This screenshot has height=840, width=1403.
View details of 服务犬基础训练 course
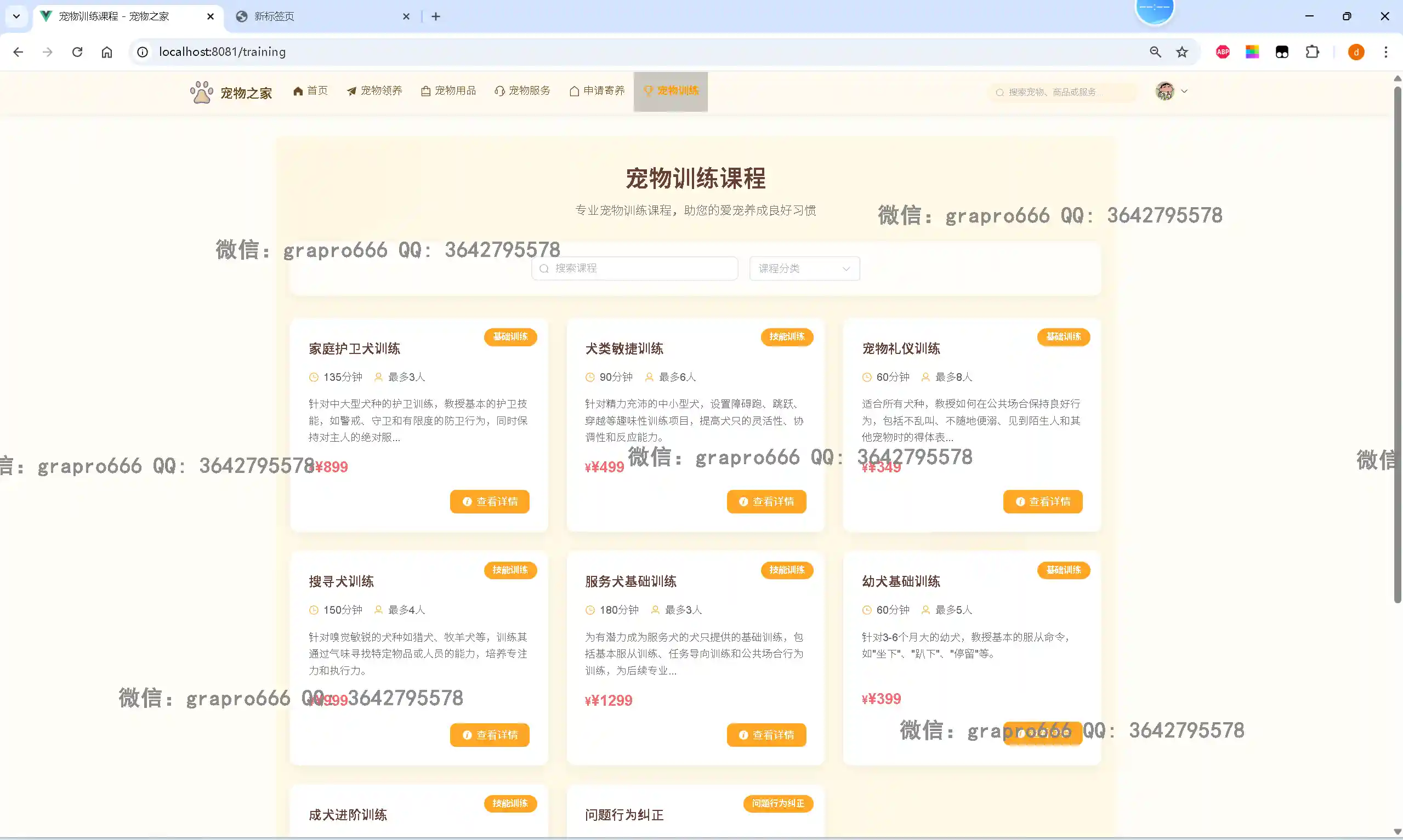tap(766, 735)
